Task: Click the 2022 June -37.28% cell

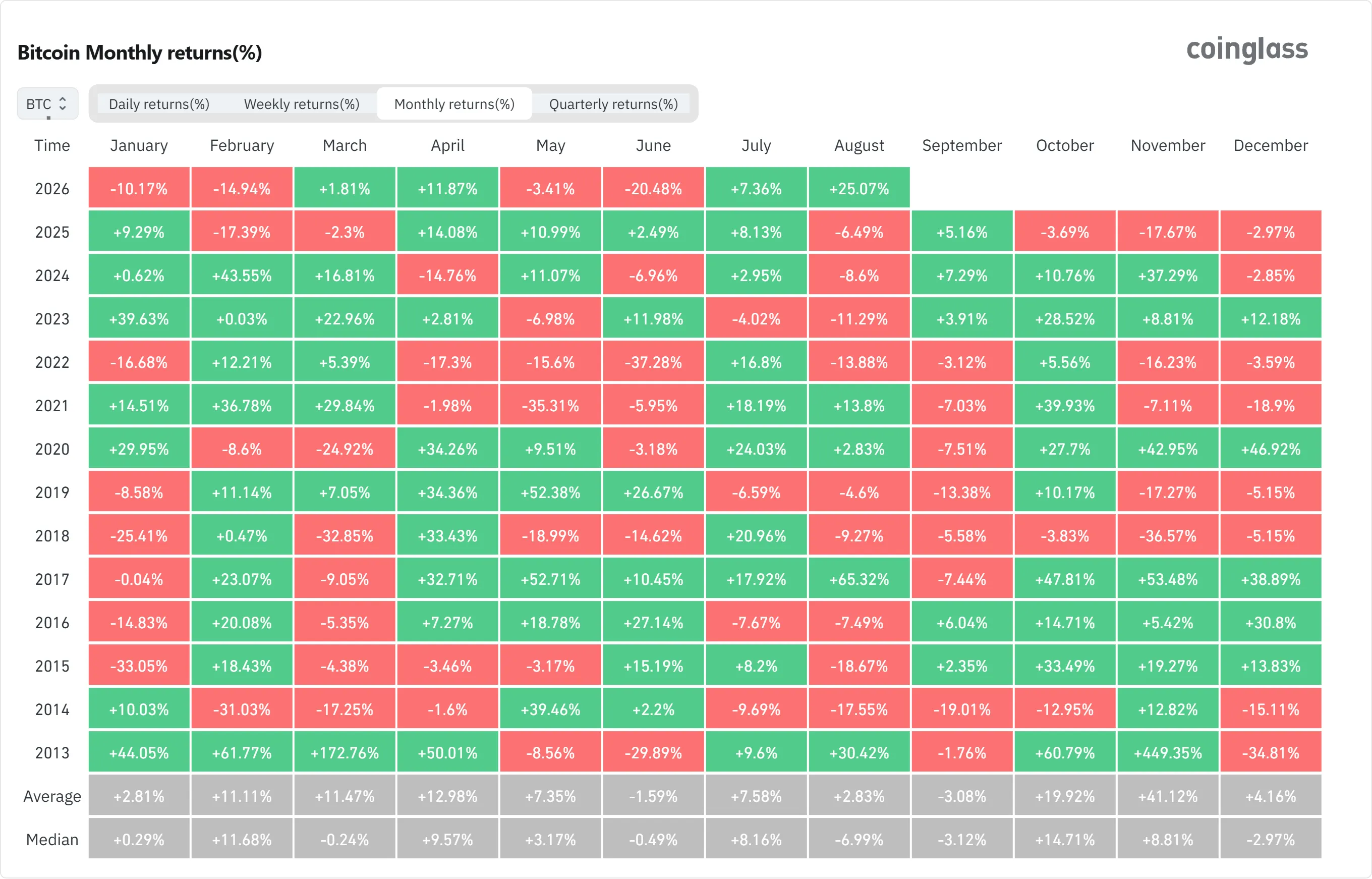Action: click(x=653, y=362)
